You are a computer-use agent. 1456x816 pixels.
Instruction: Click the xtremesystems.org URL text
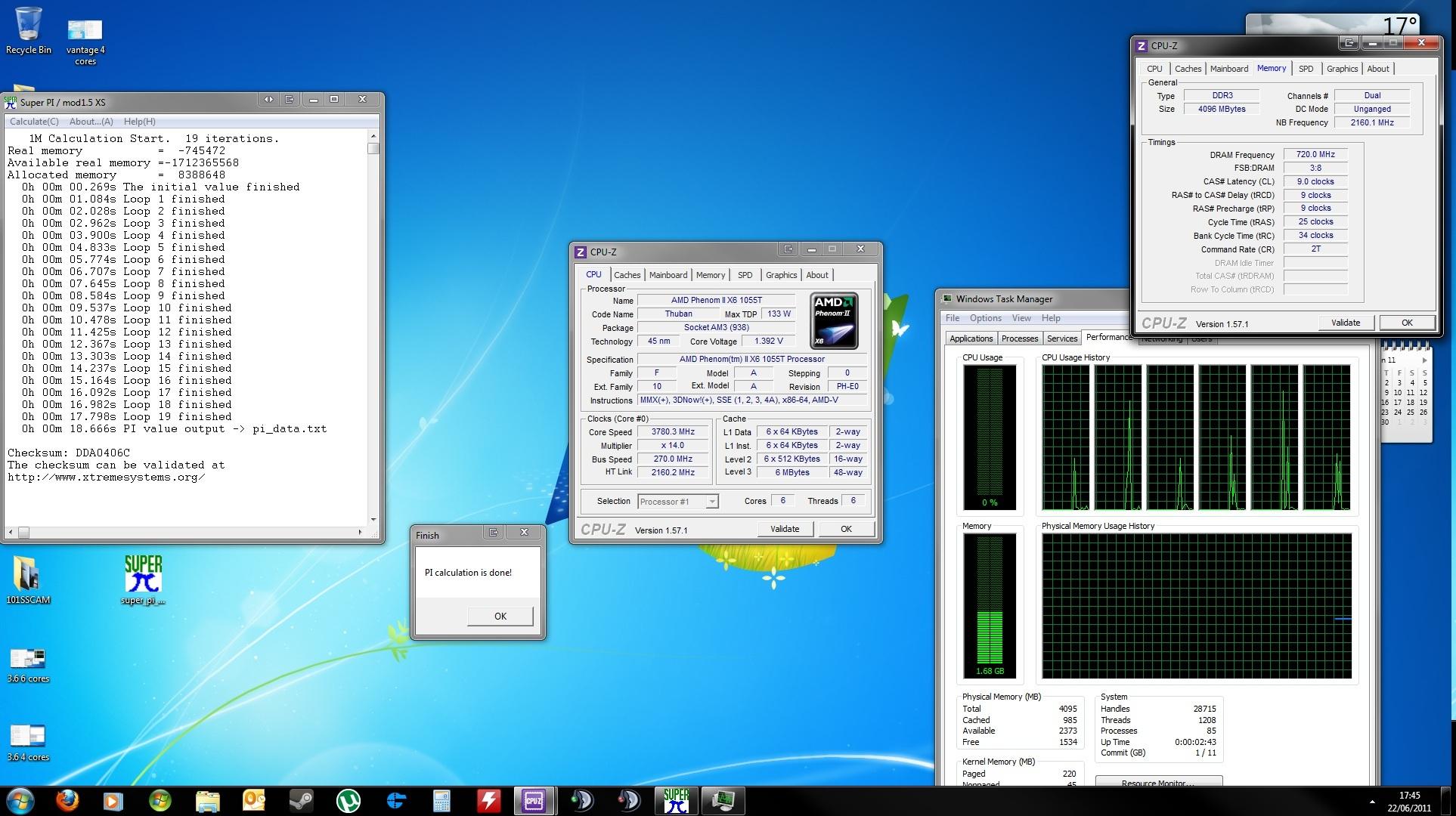(106, 478)
